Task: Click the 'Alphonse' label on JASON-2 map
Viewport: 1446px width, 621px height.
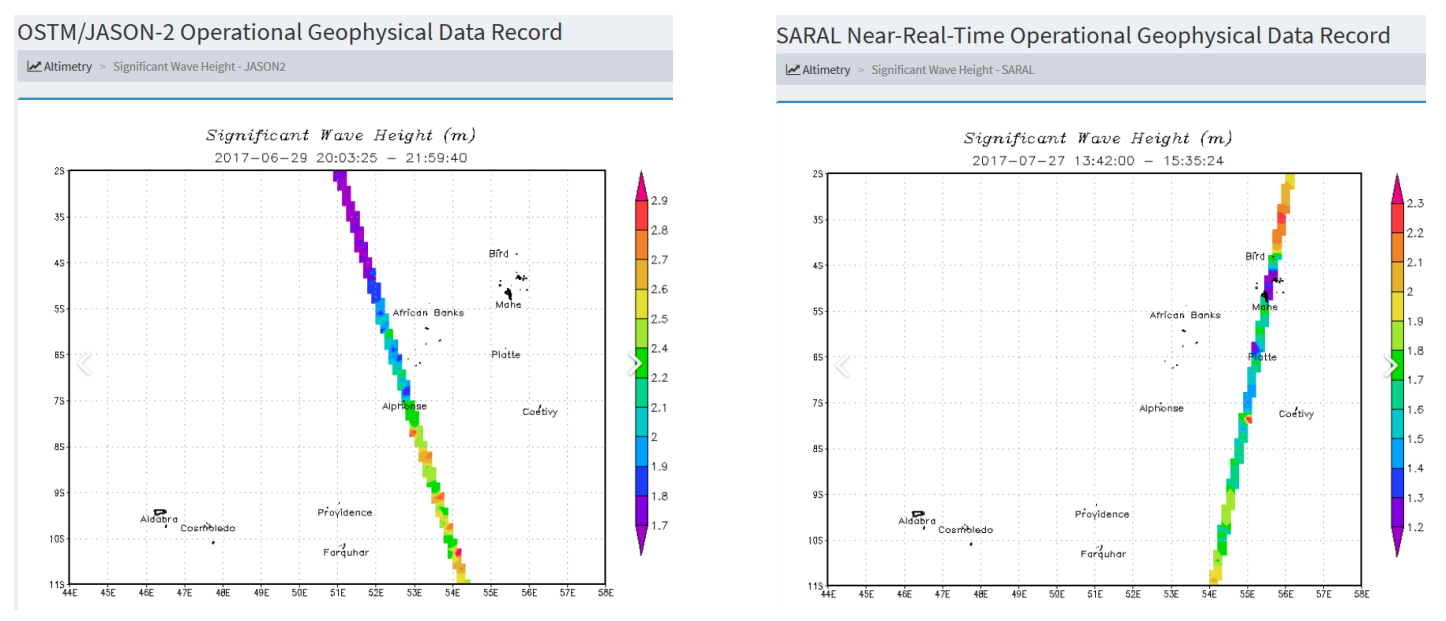Action: (x=405, y=406)
